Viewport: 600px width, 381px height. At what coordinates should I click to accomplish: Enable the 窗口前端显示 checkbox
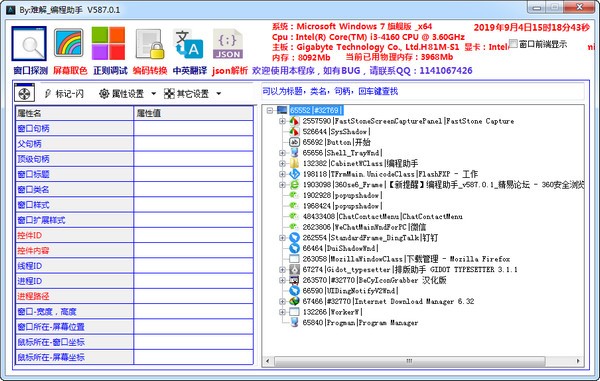(x=513, y=44)
